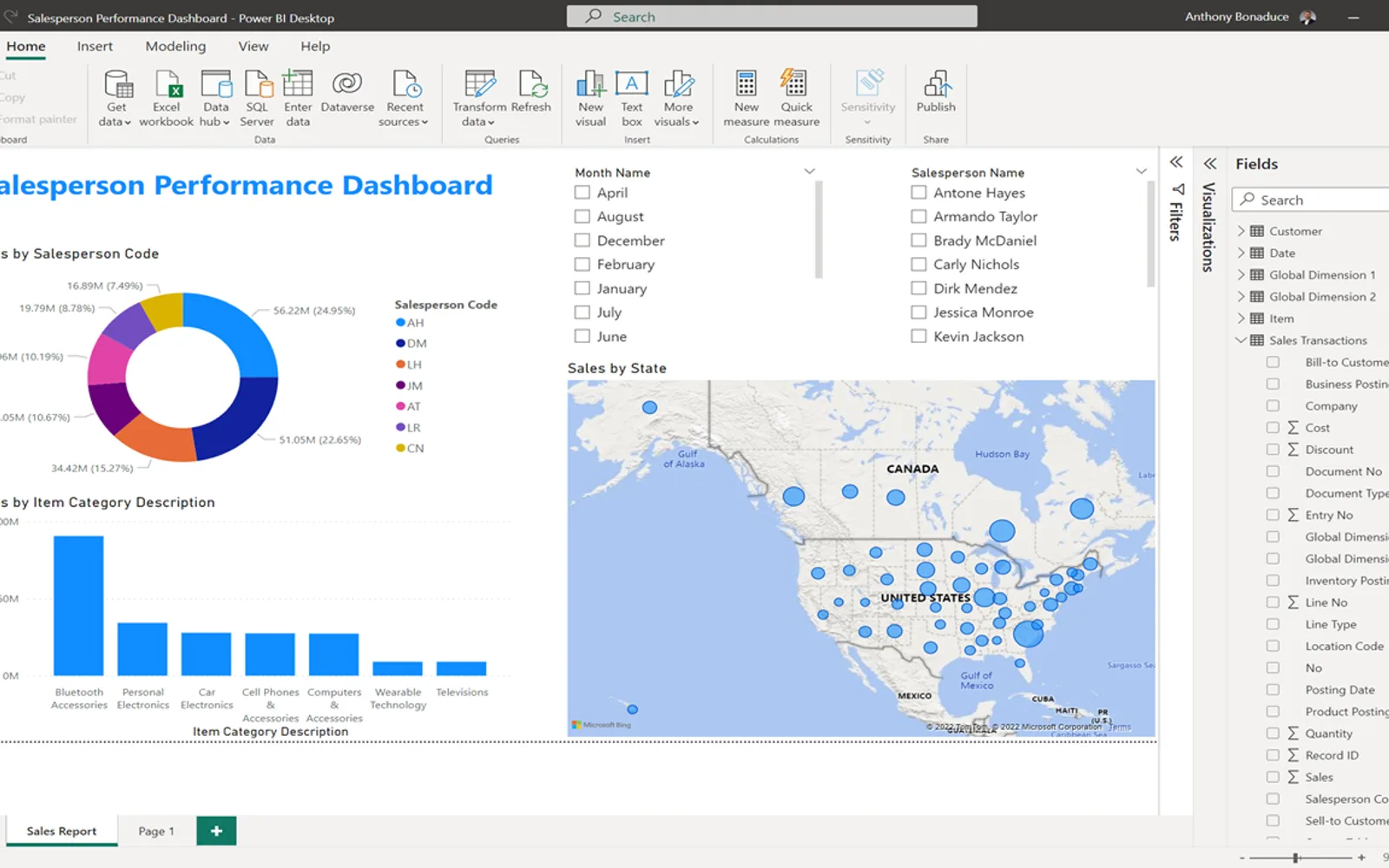Click the title bar Search field
Image resolution: width=1389 pixels, height=868 pixels.
[x=772, y=16]
